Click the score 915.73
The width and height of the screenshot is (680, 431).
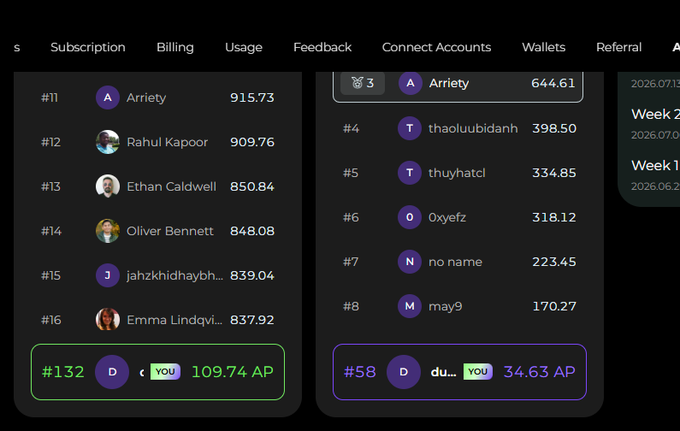pyautogui.click(x=252, y=98)
